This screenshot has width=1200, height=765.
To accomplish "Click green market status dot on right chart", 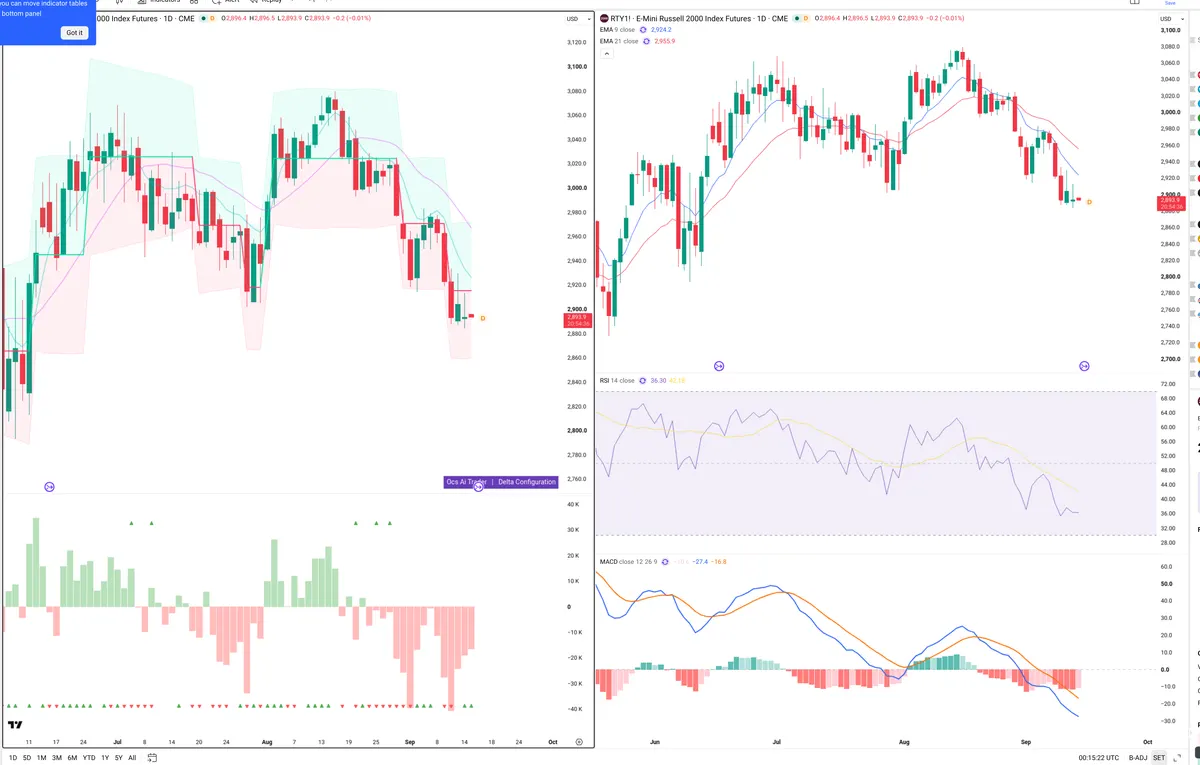I will click(x=798, y=18).
